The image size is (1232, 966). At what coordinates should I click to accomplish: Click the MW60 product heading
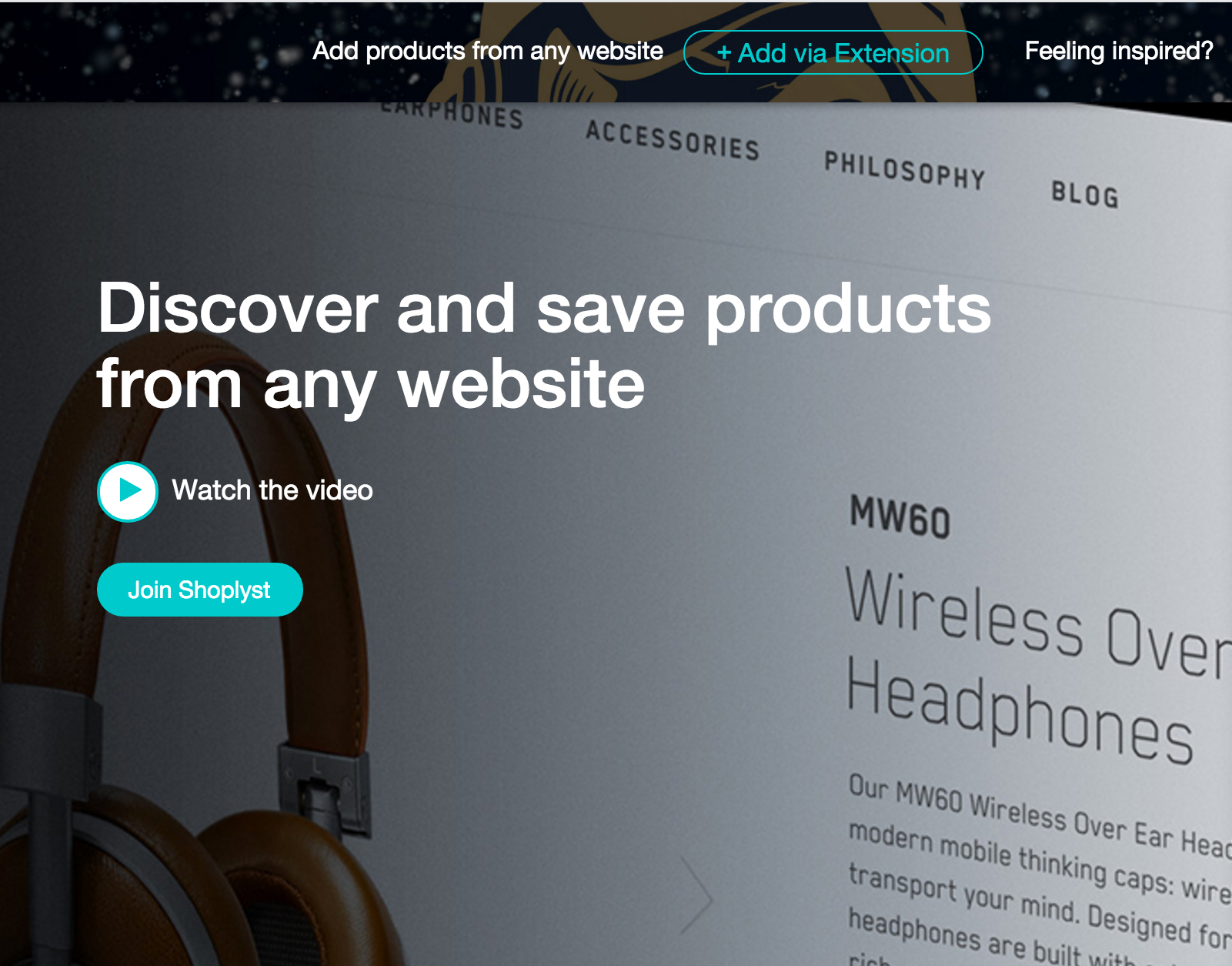(x=900, y=516)
